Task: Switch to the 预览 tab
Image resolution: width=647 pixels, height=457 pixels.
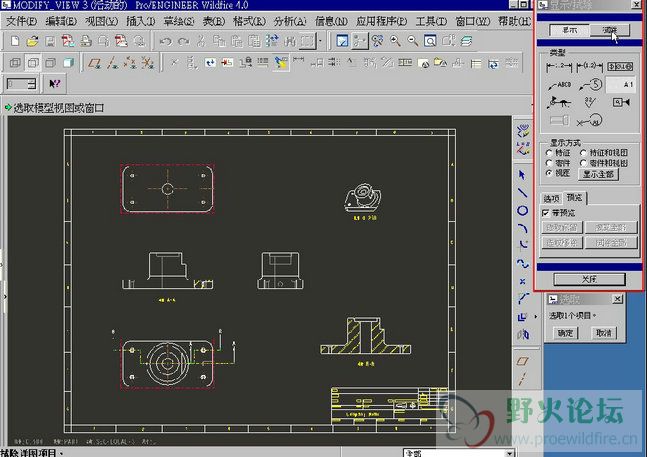Action: [574, 198]
